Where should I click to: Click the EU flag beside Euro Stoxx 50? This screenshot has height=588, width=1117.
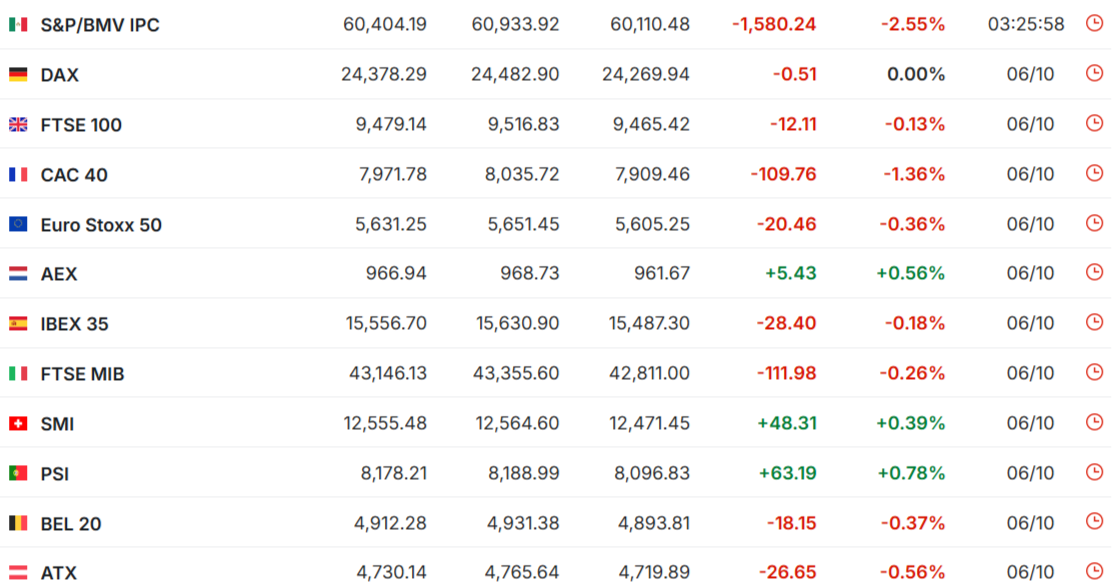pos(18,224)
